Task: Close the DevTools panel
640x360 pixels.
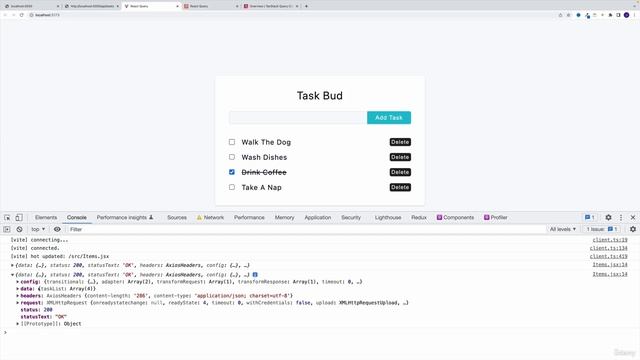Action: click(633, 218)
